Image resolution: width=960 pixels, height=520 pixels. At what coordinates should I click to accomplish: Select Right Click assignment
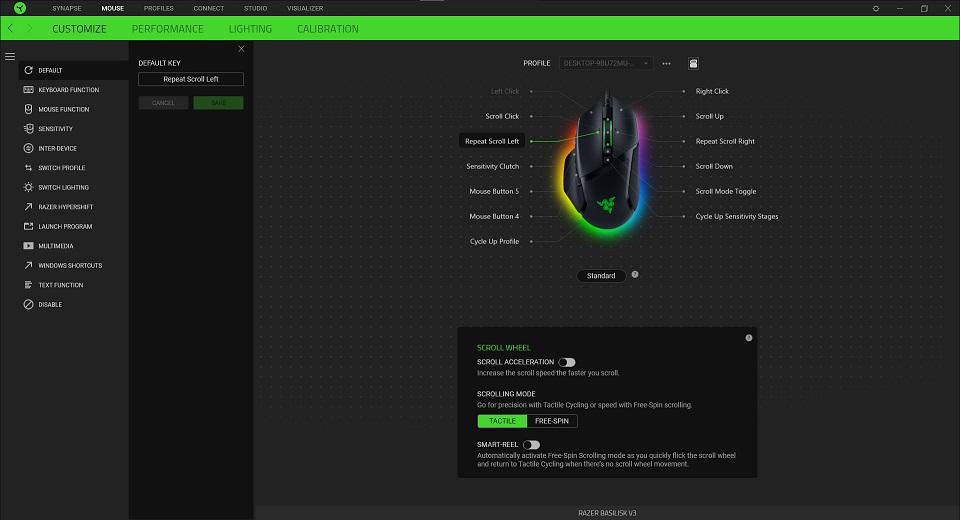point(712,91)
